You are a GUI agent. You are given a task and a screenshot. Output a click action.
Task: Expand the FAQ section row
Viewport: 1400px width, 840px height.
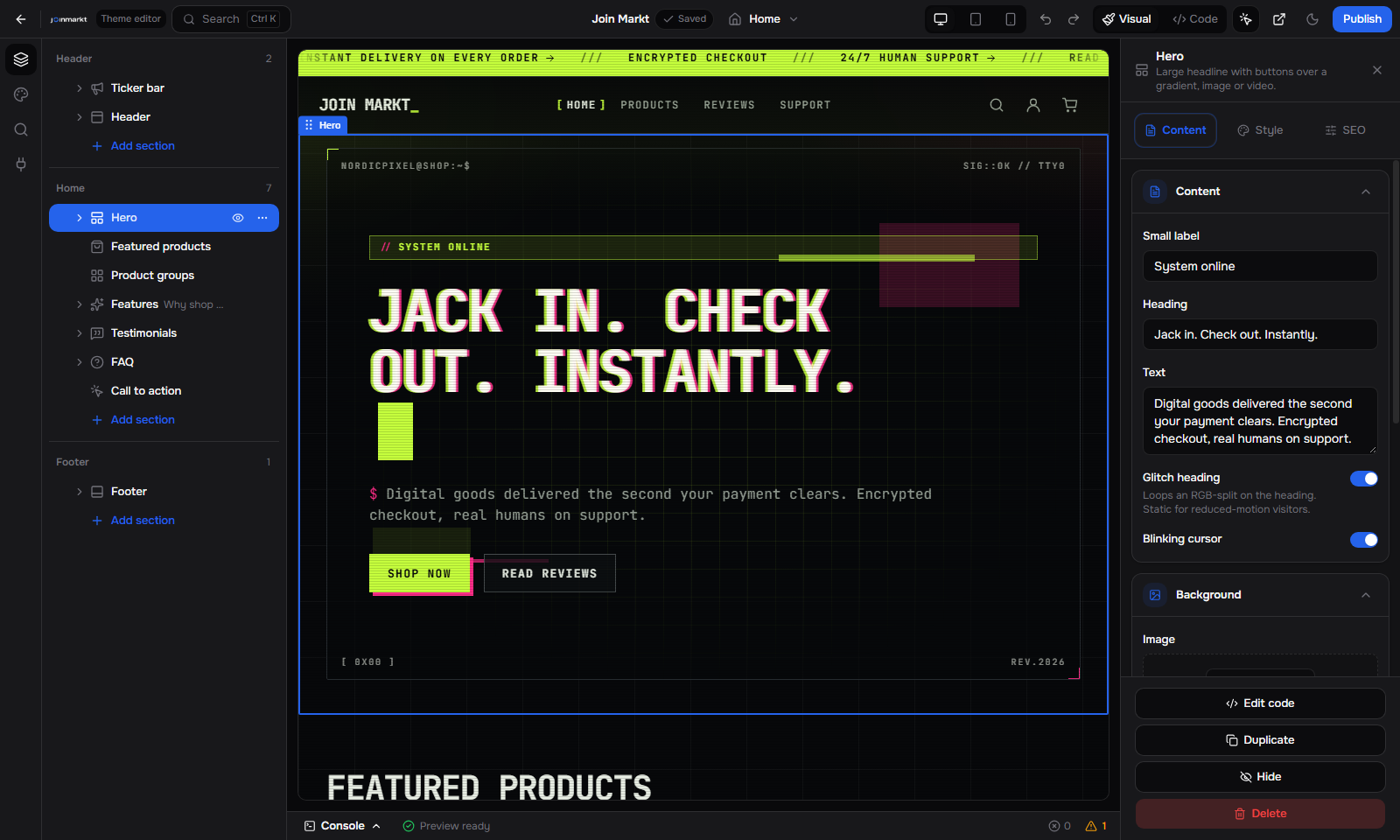coord(80,362)
